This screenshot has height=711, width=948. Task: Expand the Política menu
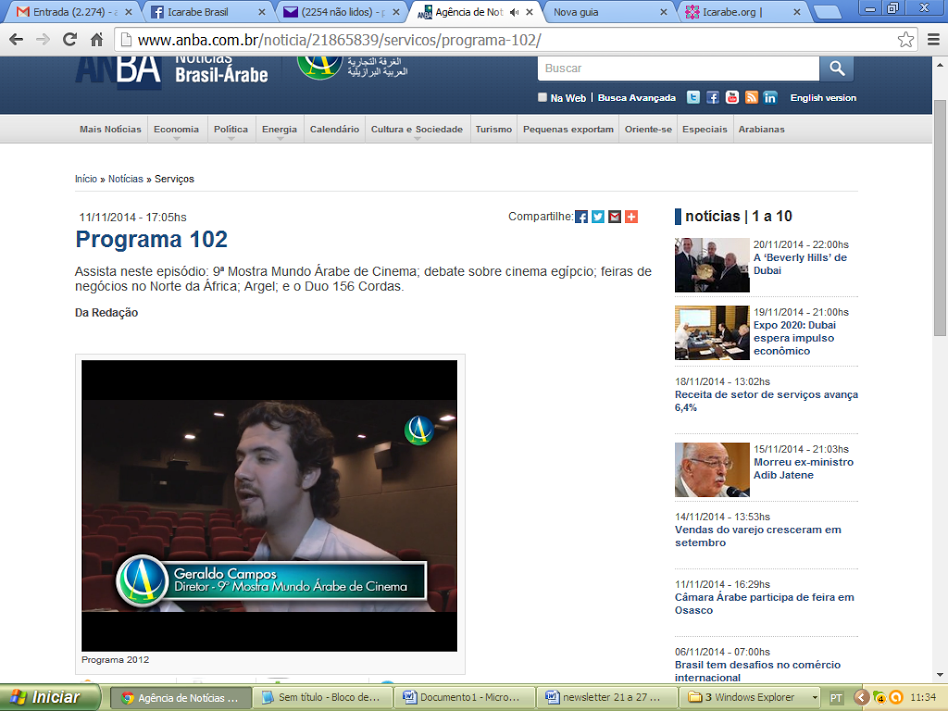coord(230,129)
